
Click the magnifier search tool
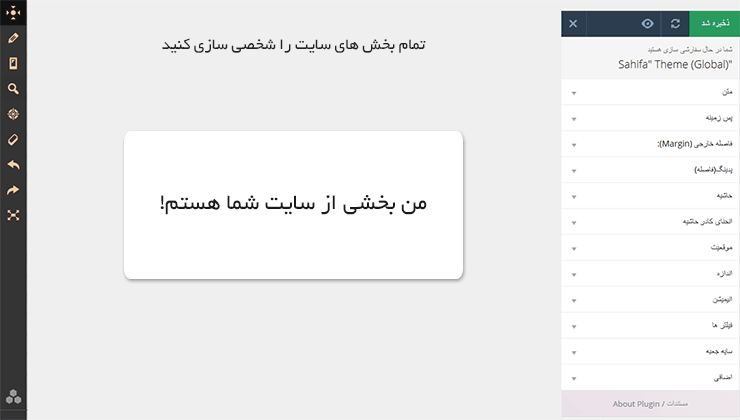tap(13, 89)
